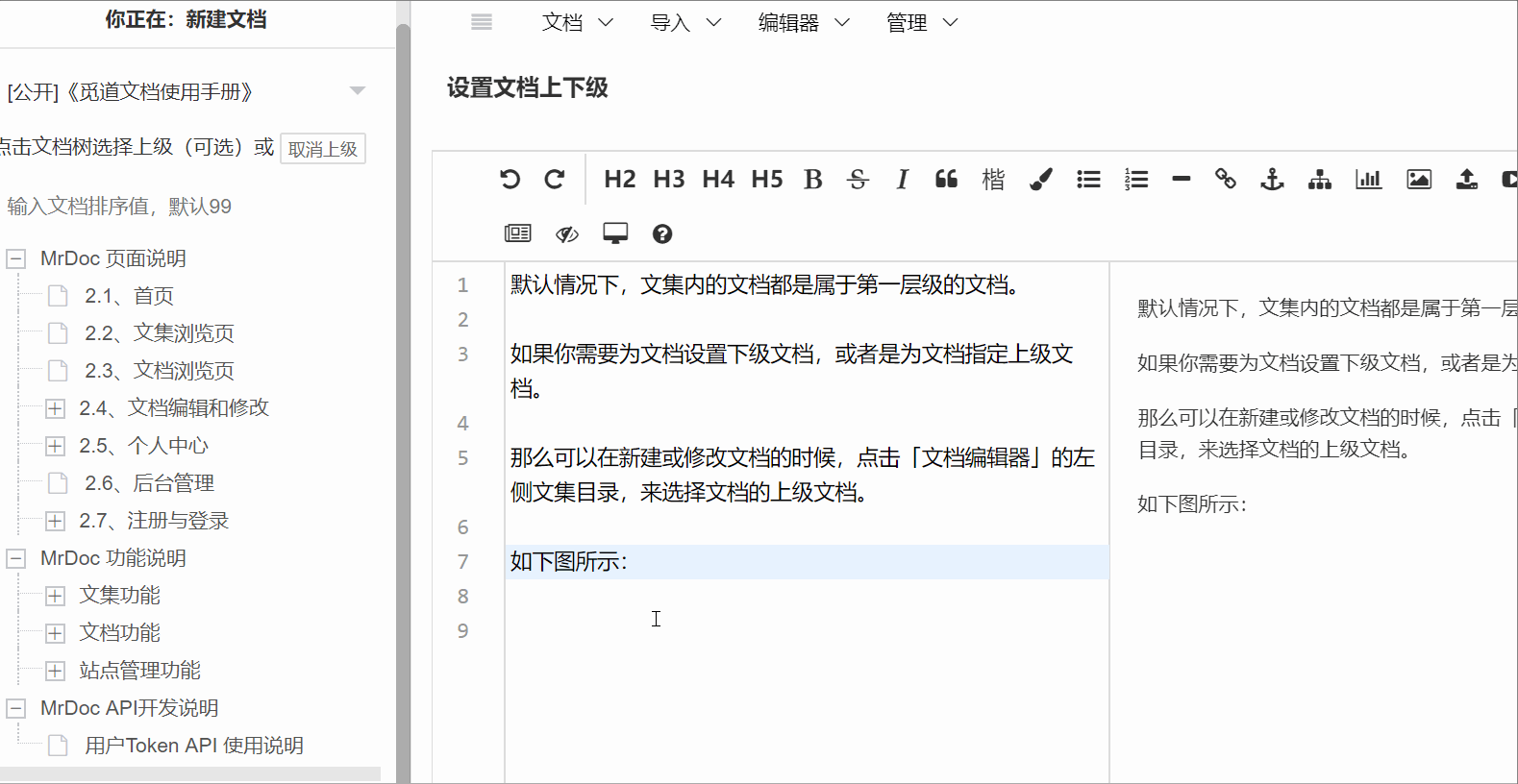Open the editor help question-mark icon
Screen dimensions: 1518x784
point(662,234)
